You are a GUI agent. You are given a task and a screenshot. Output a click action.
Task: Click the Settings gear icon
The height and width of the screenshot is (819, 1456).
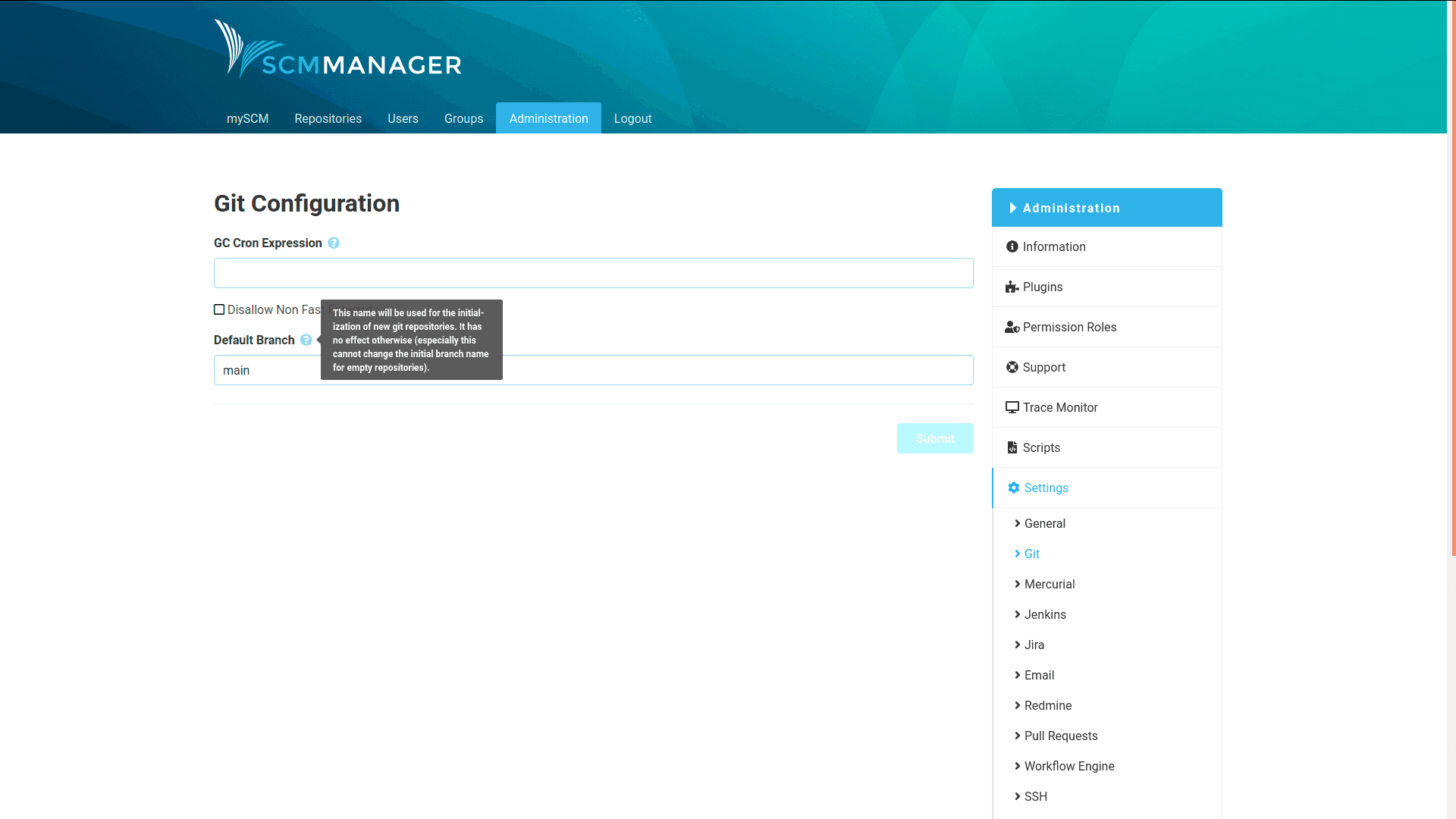point(1013,488)
